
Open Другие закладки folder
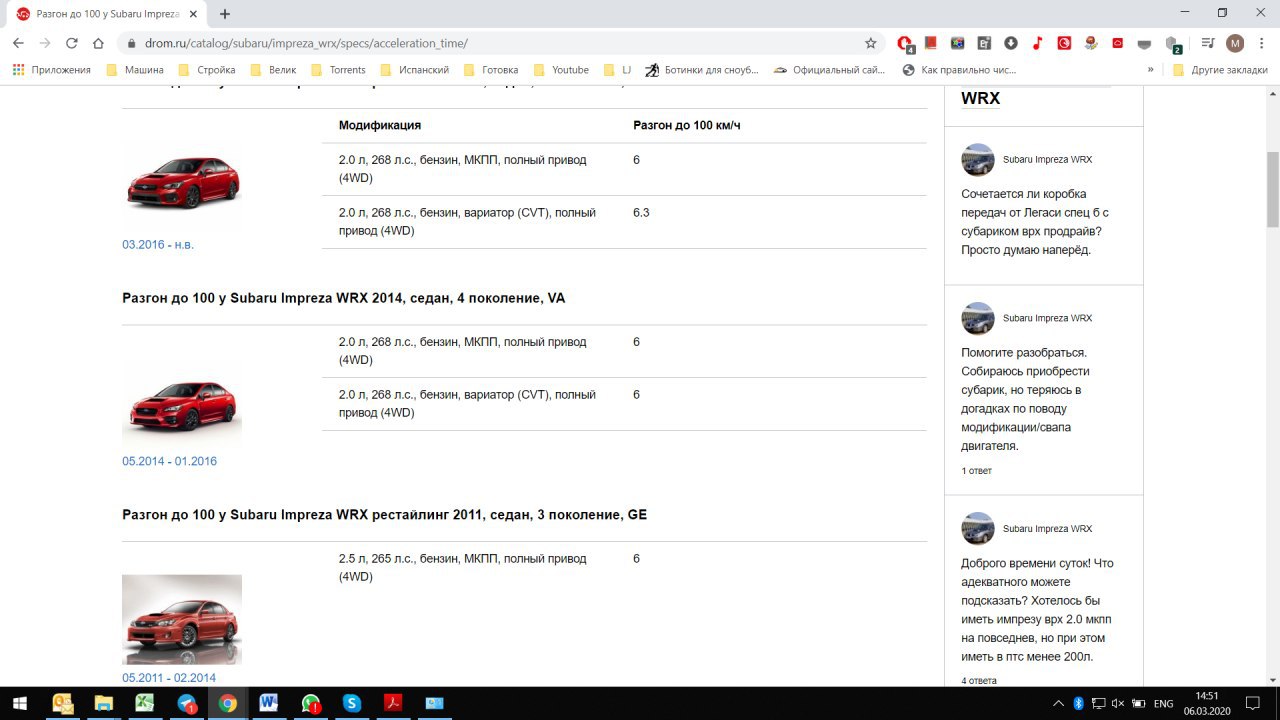tap(1220, 70)
